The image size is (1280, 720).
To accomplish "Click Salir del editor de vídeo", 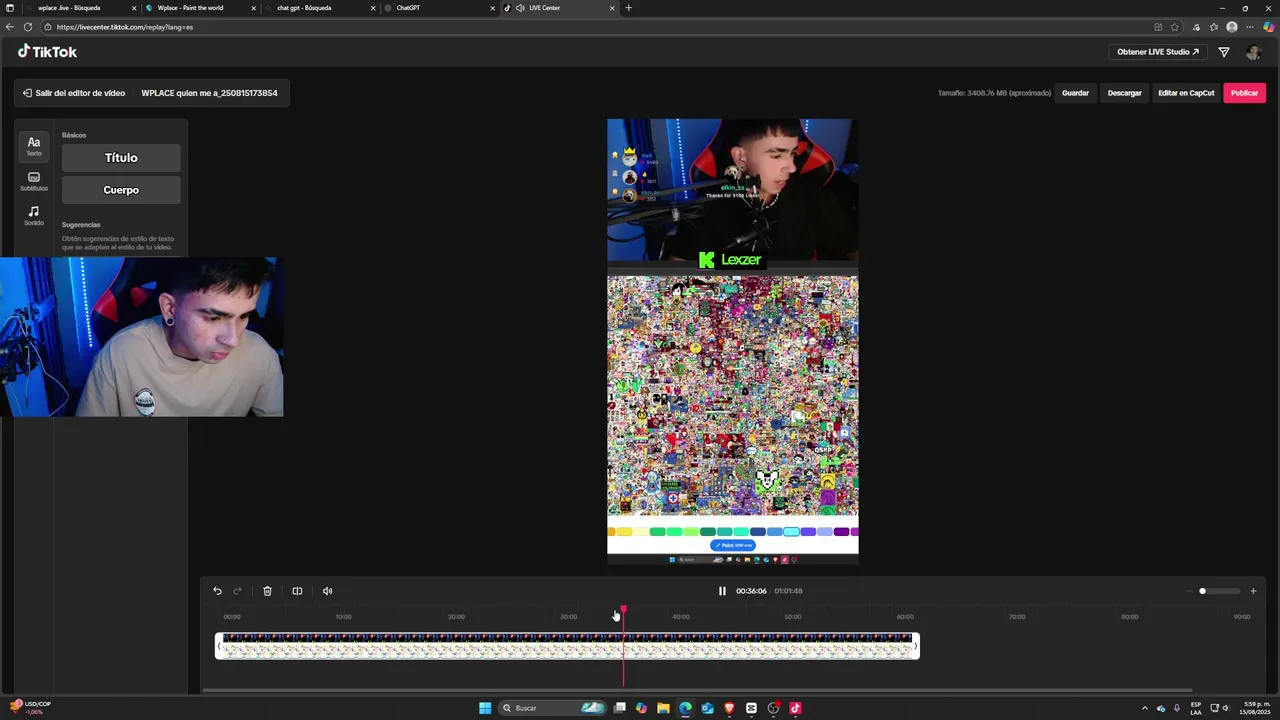I will tap(74, 93).
